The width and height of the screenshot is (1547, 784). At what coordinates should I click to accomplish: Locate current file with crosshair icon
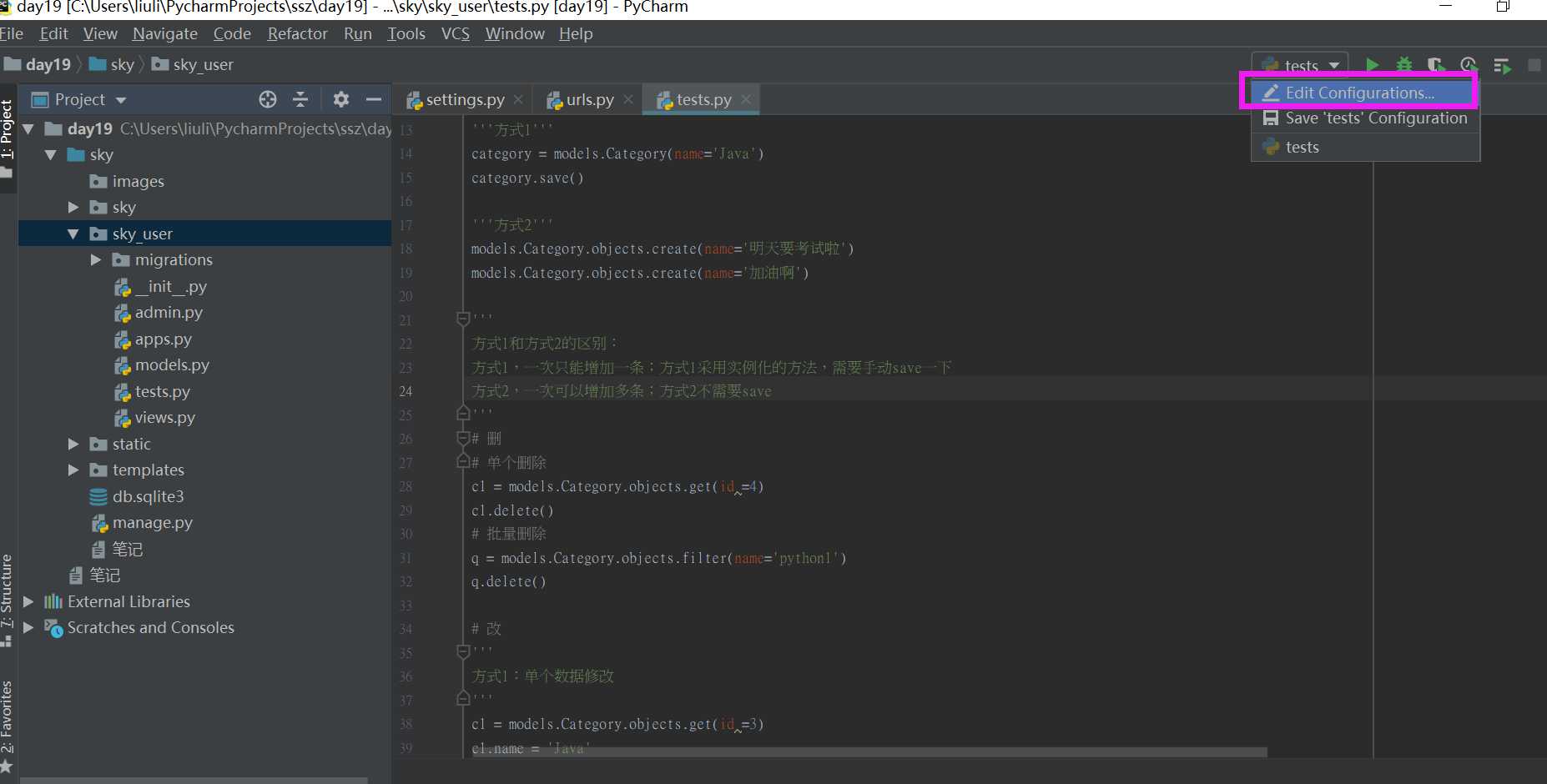click(x=267, y=99)
